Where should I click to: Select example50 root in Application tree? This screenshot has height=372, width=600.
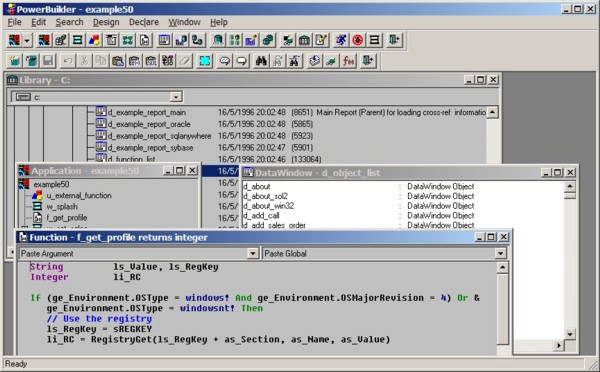coord(51,184)
